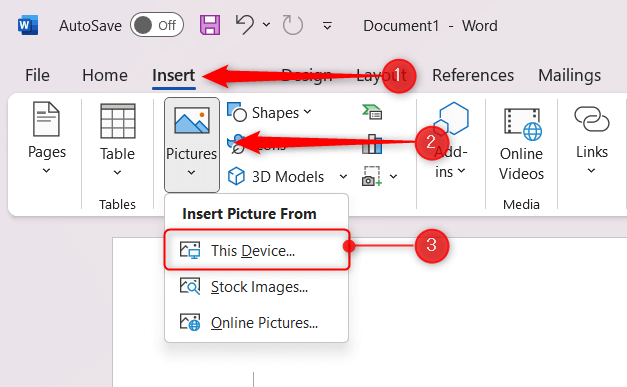627x387 pixels.
Task: Choose This Device... from picture menu
Action: pos(257,250)
